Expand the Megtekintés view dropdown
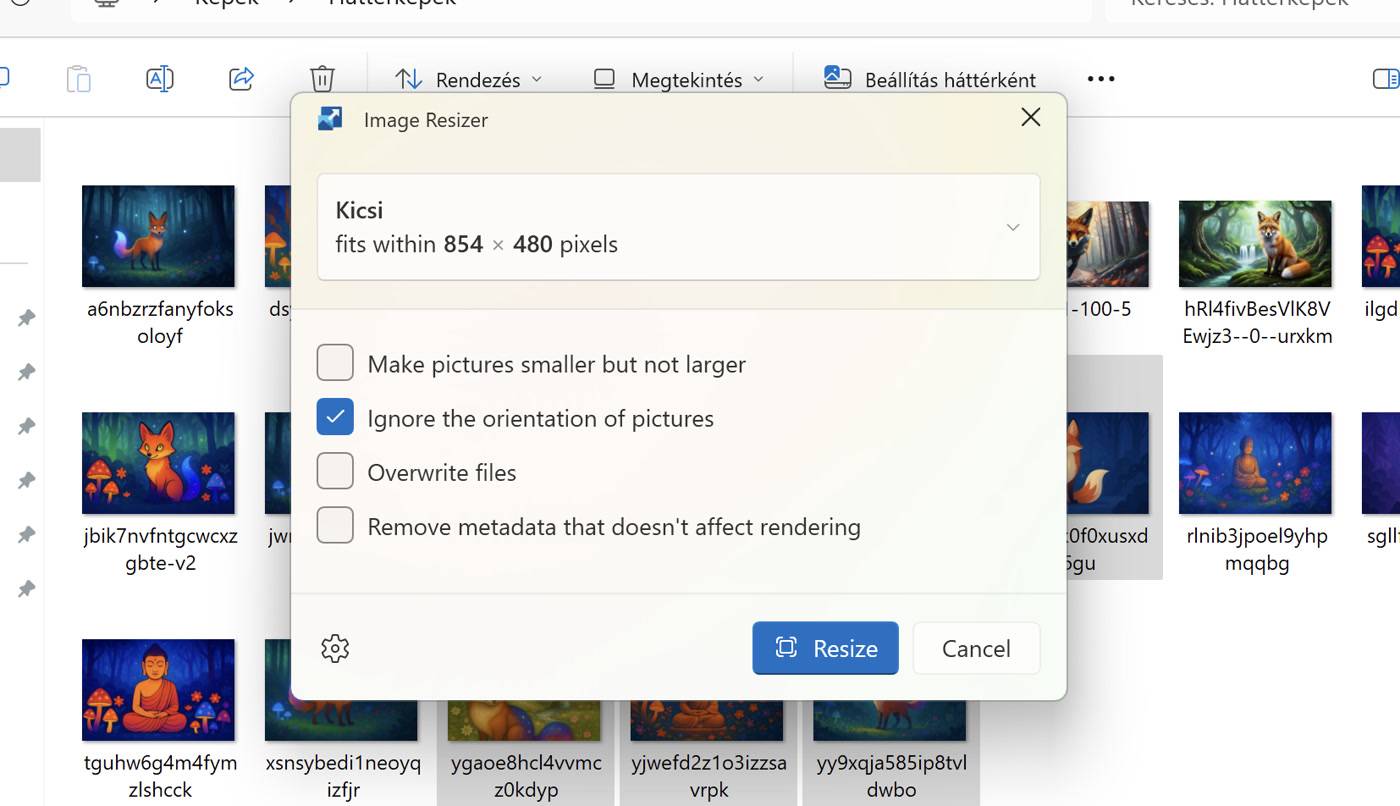 678,79
